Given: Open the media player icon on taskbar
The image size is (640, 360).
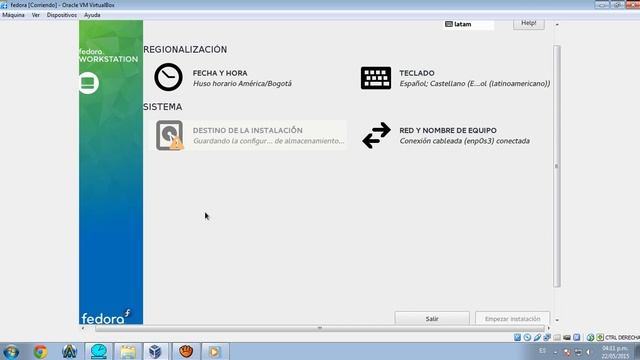Looking at the screenshot, I should point(214,351).
